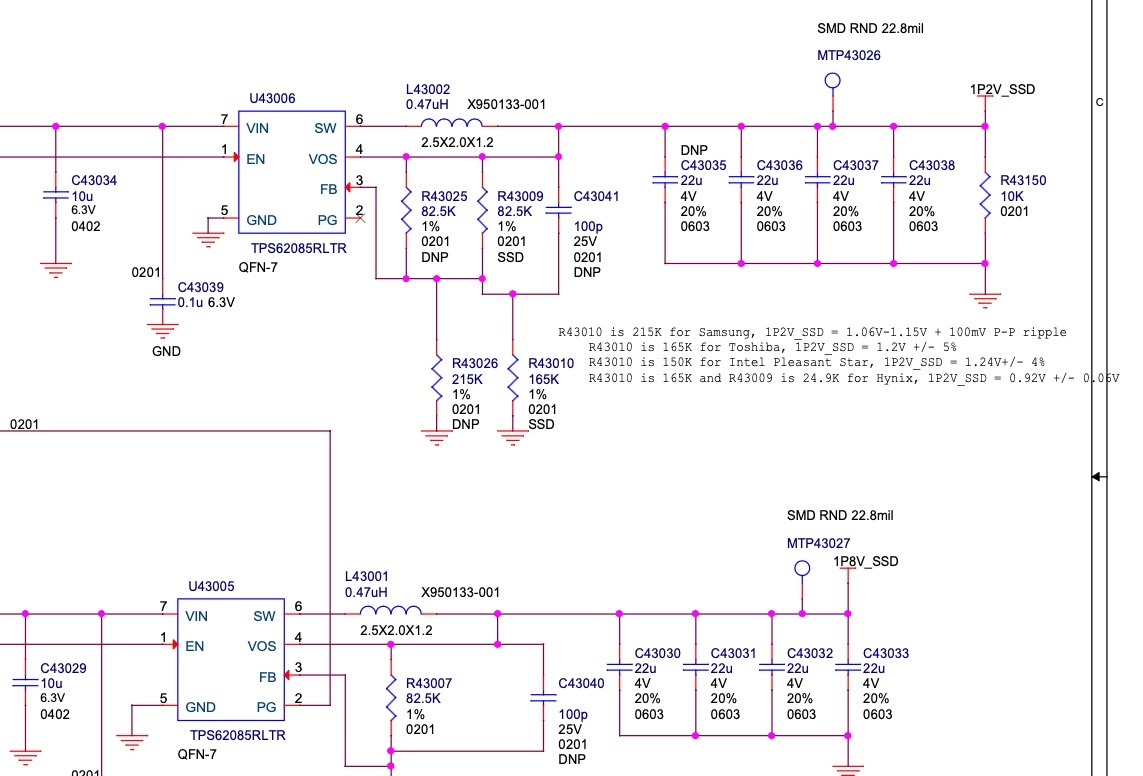Select resistor R43026 zigzag symbol
The height and width of the screenshot is (776, 1143).
pyautogui.click(x=437, y=378)
